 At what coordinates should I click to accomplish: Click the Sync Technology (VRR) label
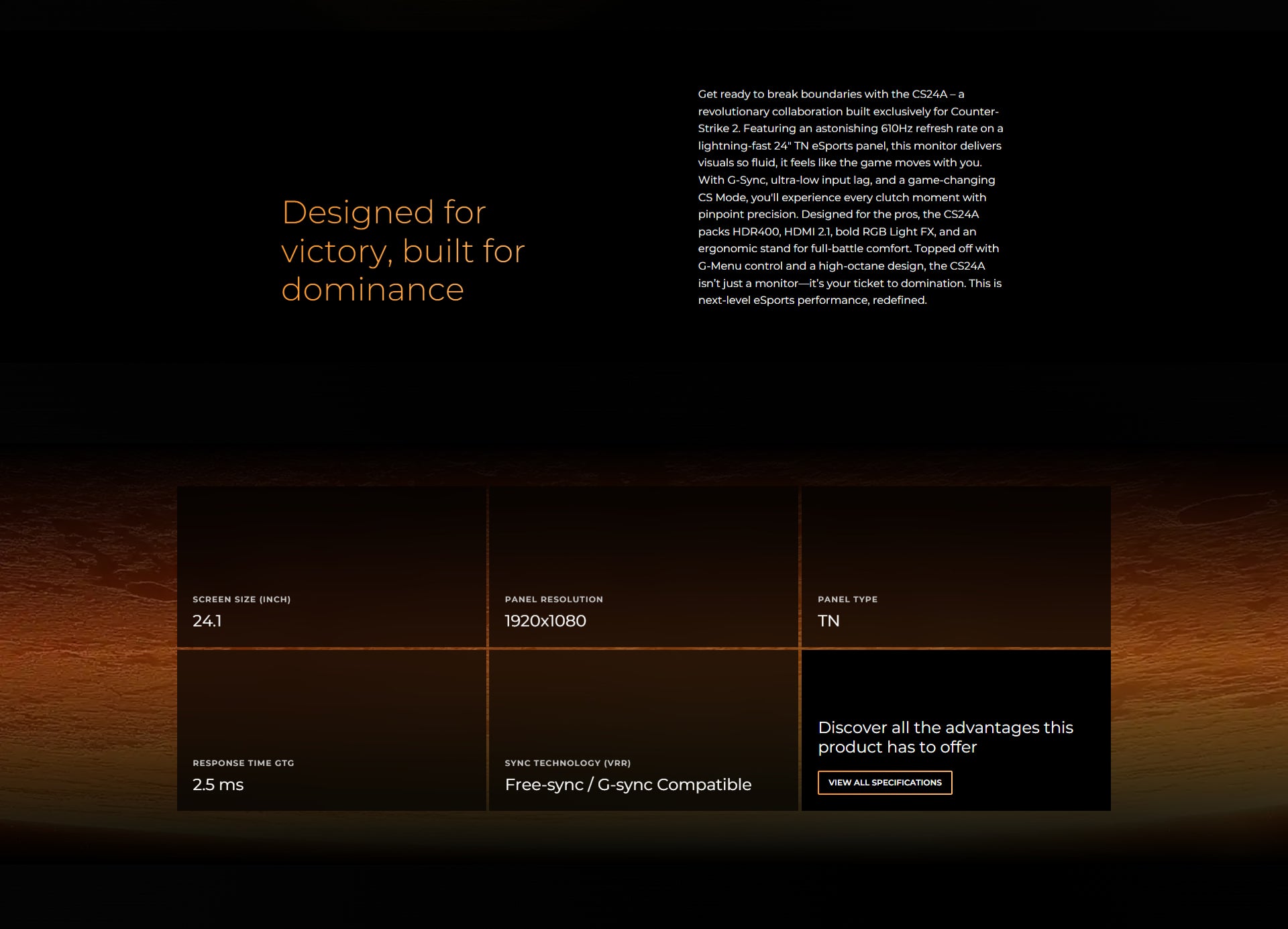[x=568, y=763]
